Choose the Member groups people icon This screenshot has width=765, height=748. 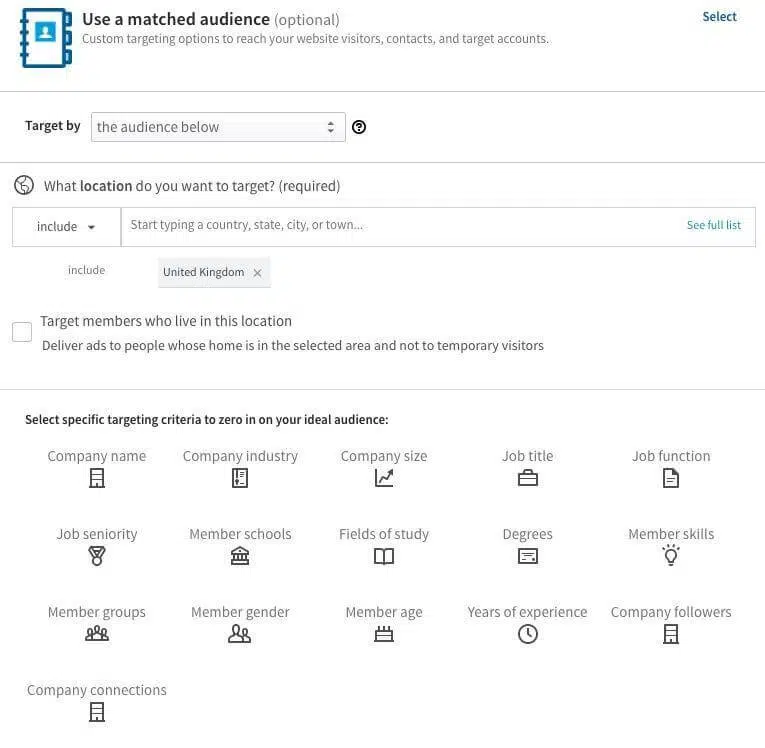[x=97, y=634]
